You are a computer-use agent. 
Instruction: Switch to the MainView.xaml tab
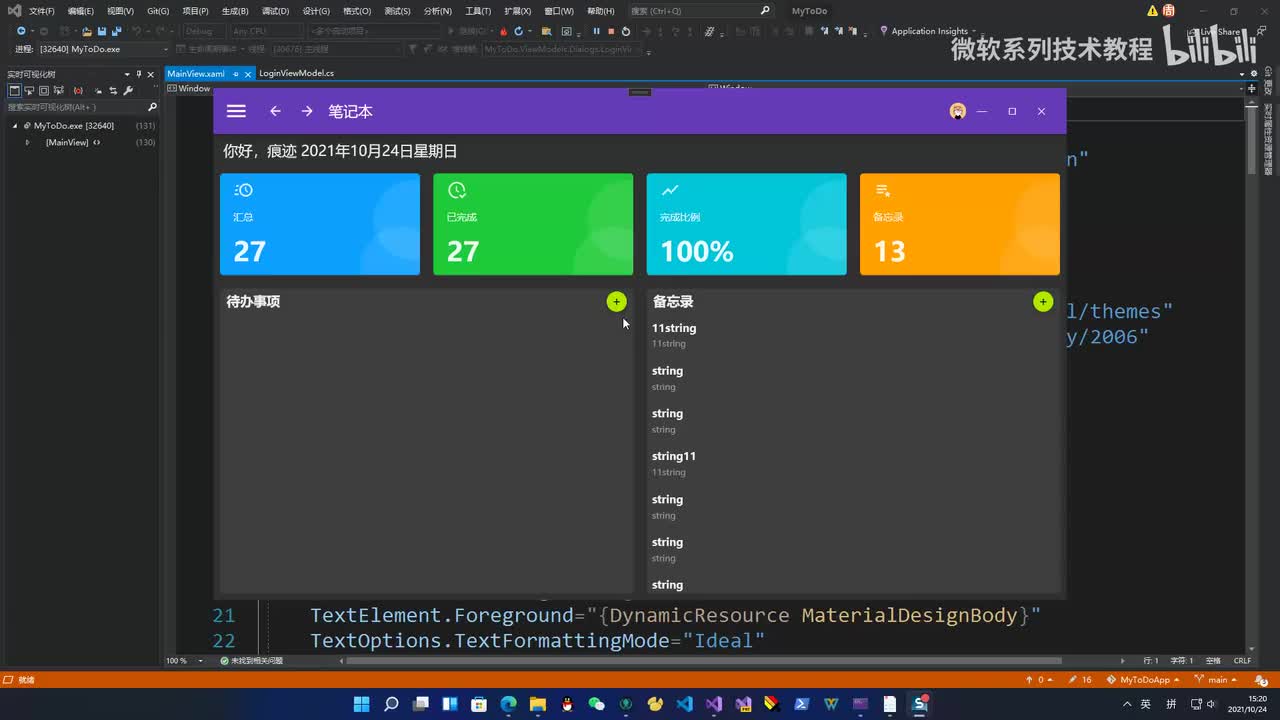pyautogui.click(x=196, y=74)
